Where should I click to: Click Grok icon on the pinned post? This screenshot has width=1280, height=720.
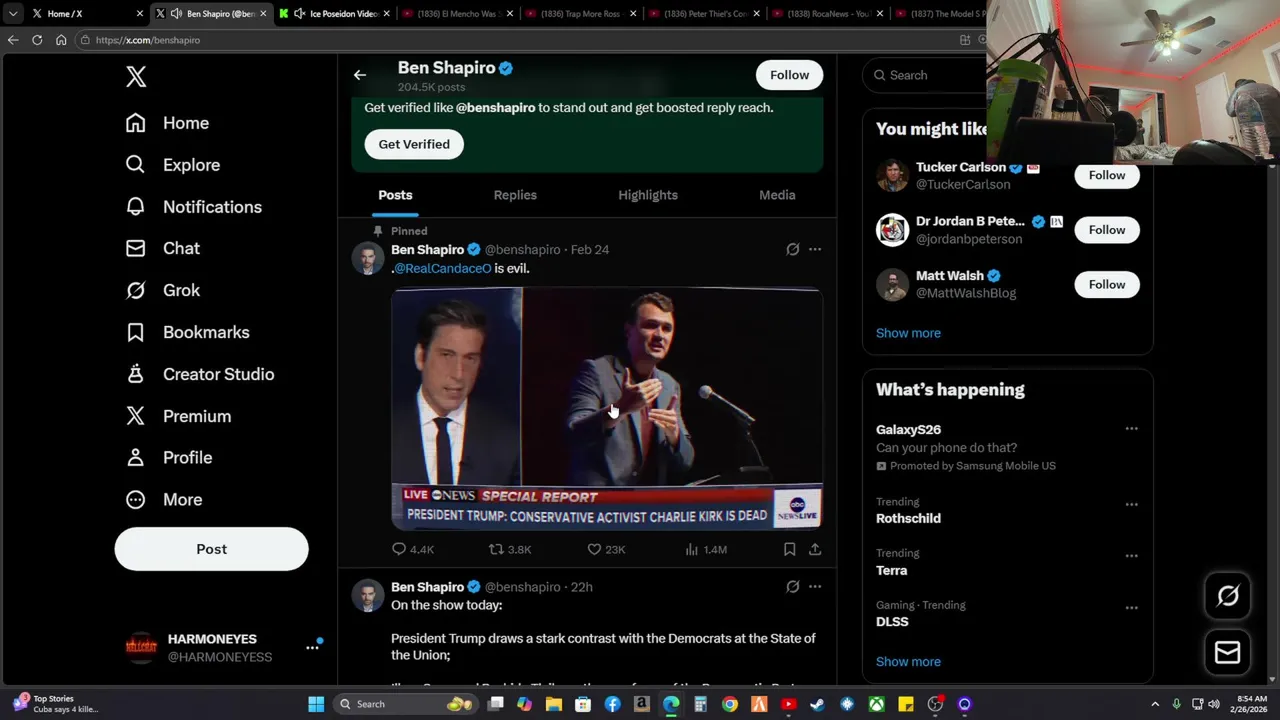(x=792, y=249)
